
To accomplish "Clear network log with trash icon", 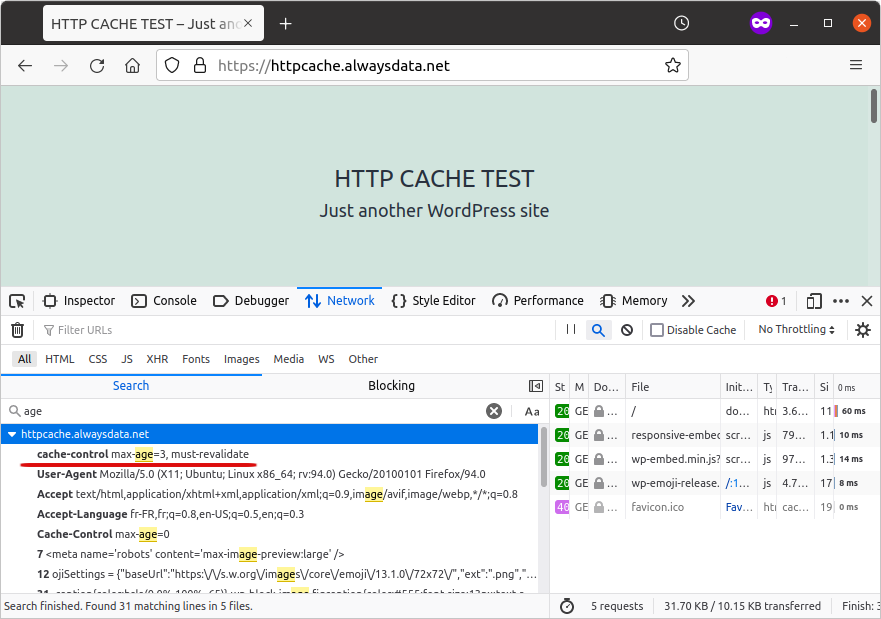I will [17, 330].
